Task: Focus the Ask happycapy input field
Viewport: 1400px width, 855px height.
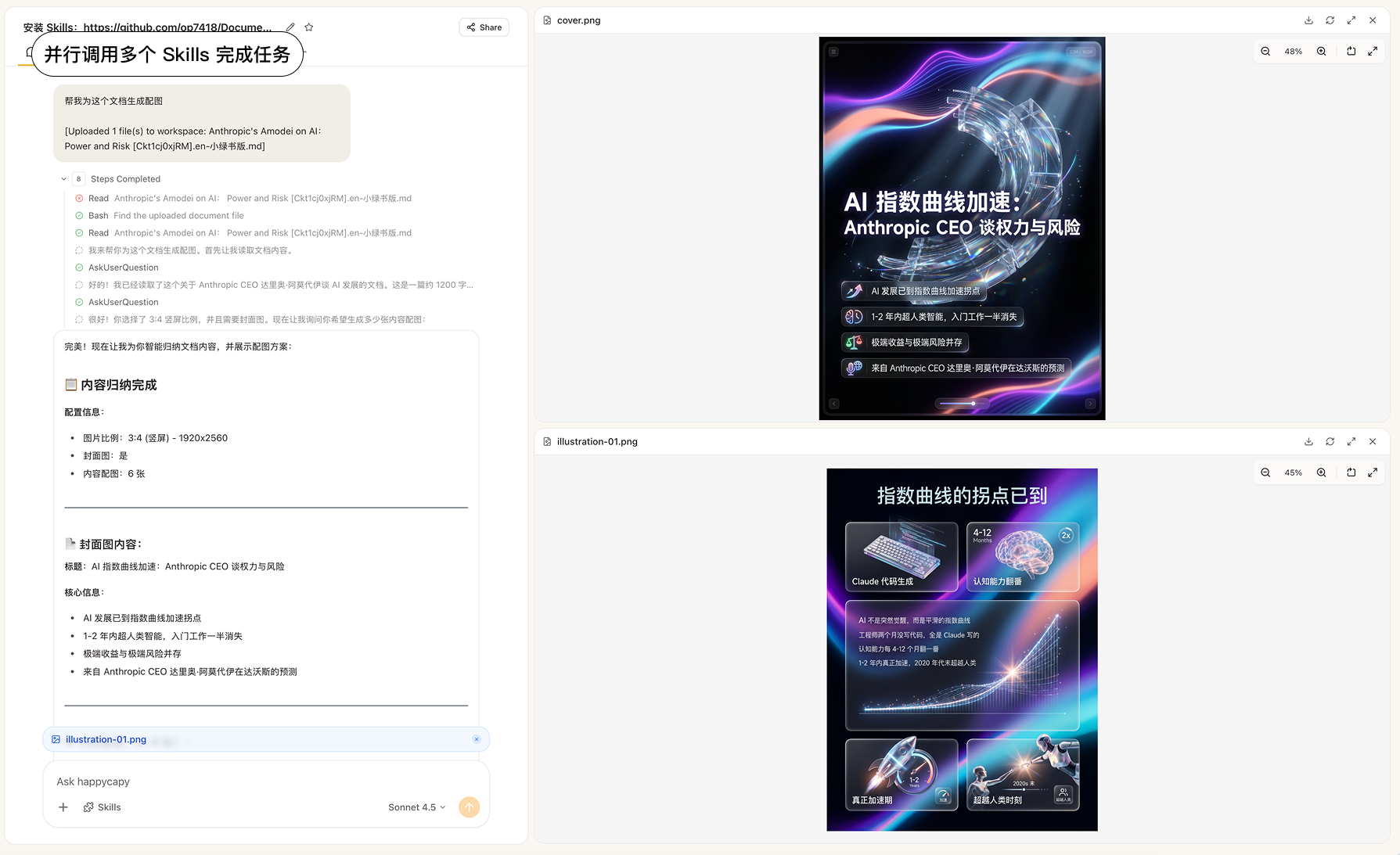Action: pos(266,781)
